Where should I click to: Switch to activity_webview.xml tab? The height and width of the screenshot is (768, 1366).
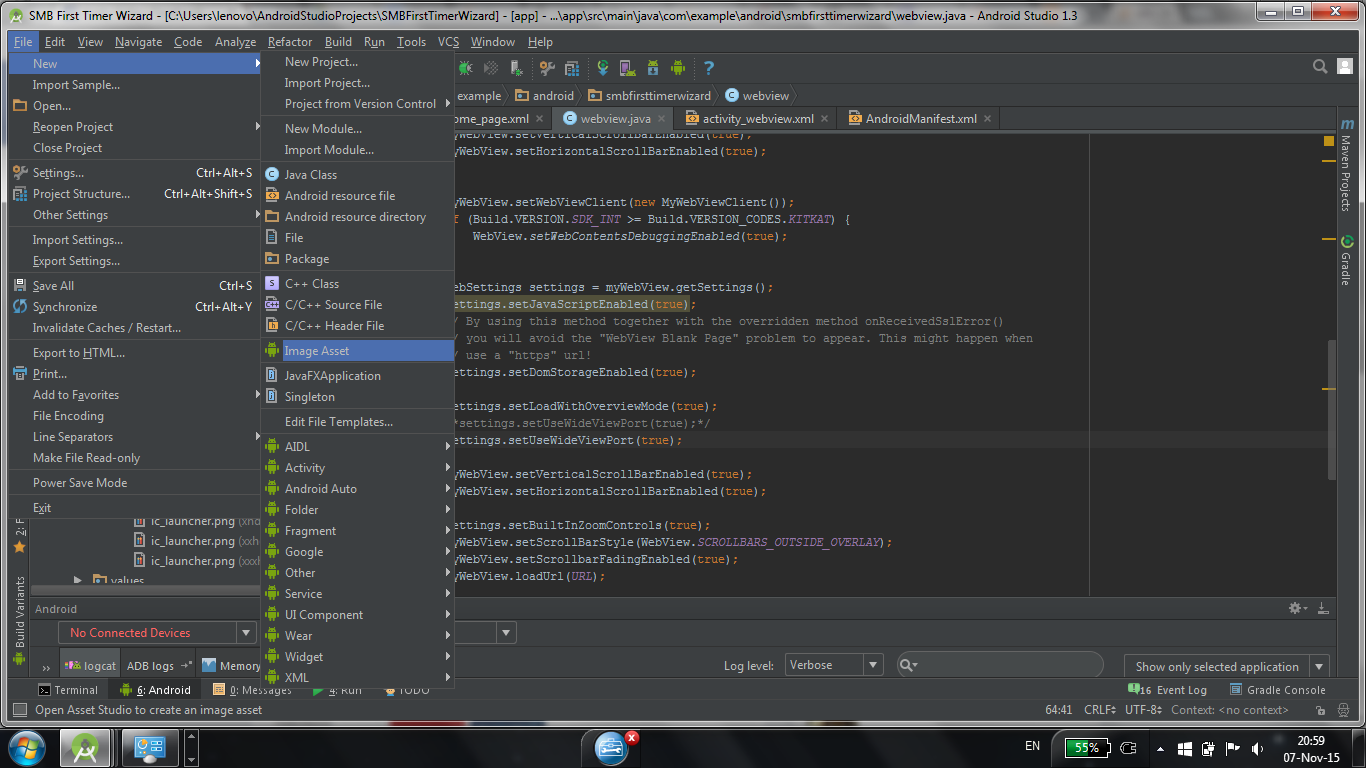pos(757,119)
